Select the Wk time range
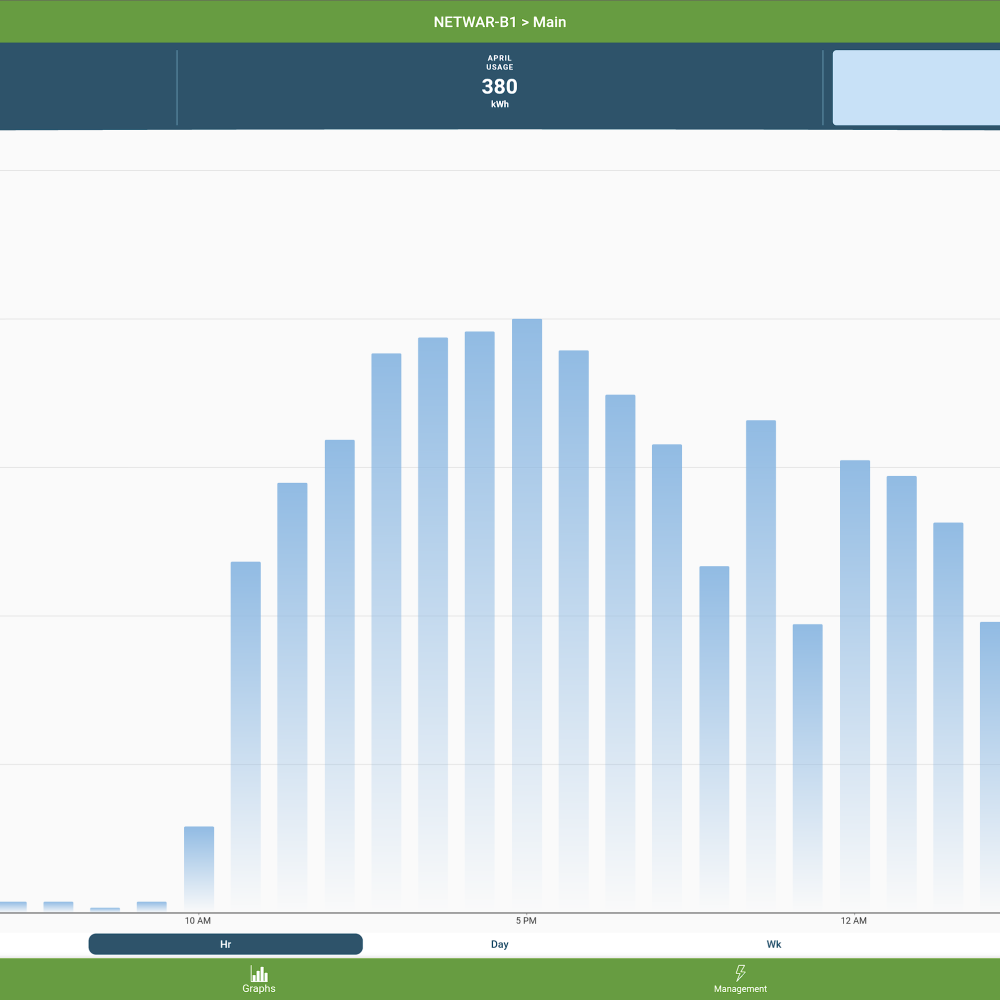 click(x=774, y=944)
